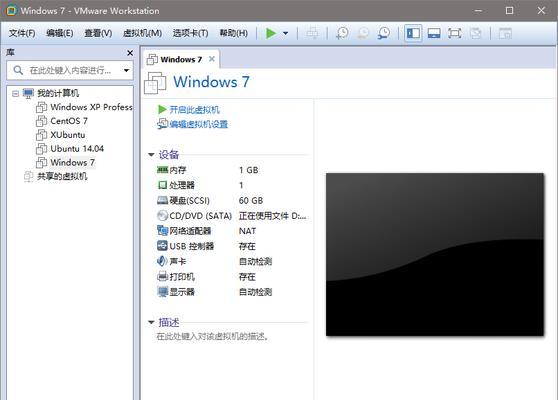Select Ubuntu 14.04 virtual machine

pos(77,149)
